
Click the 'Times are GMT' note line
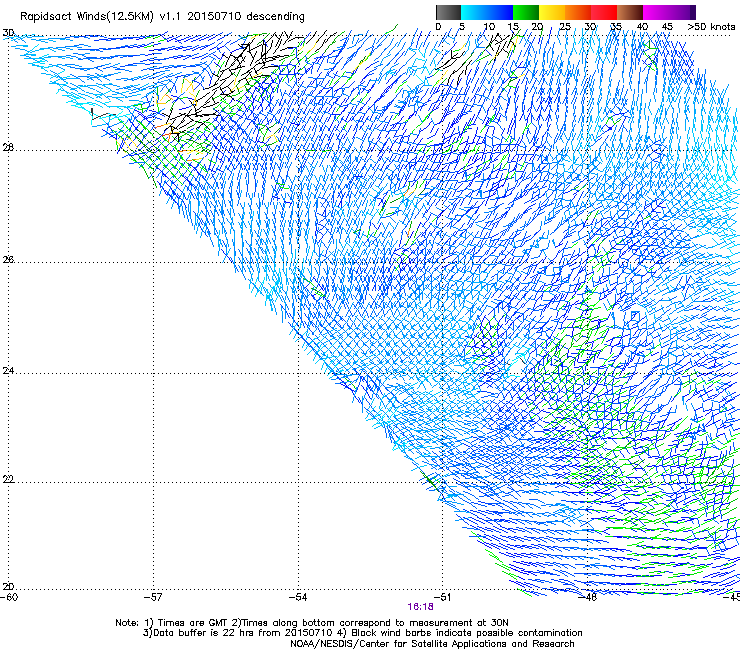click(x=312, y=623)
